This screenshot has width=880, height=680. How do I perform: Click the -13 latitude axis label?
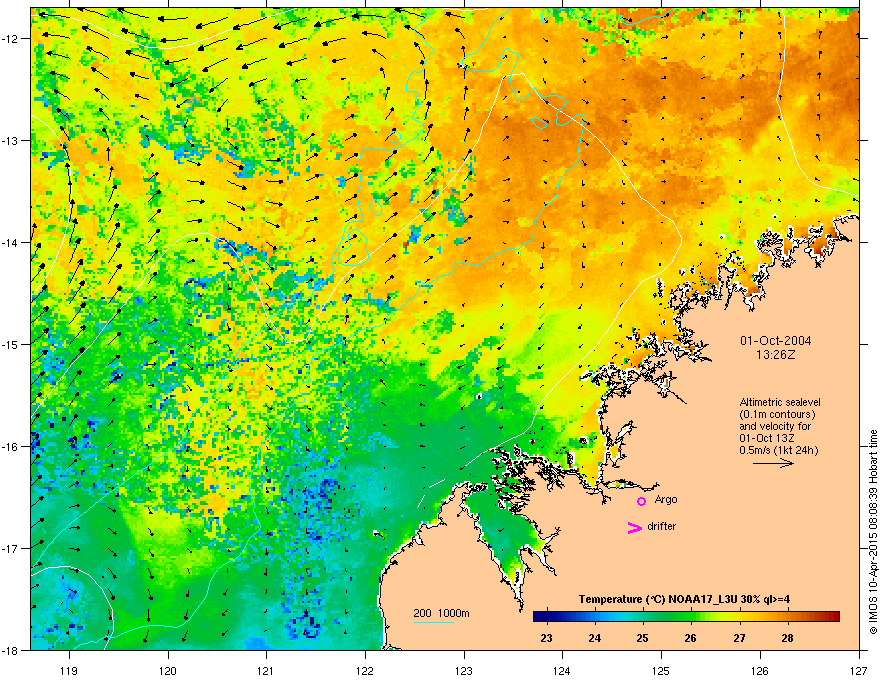pyautogui.click(x=11, y=141)
